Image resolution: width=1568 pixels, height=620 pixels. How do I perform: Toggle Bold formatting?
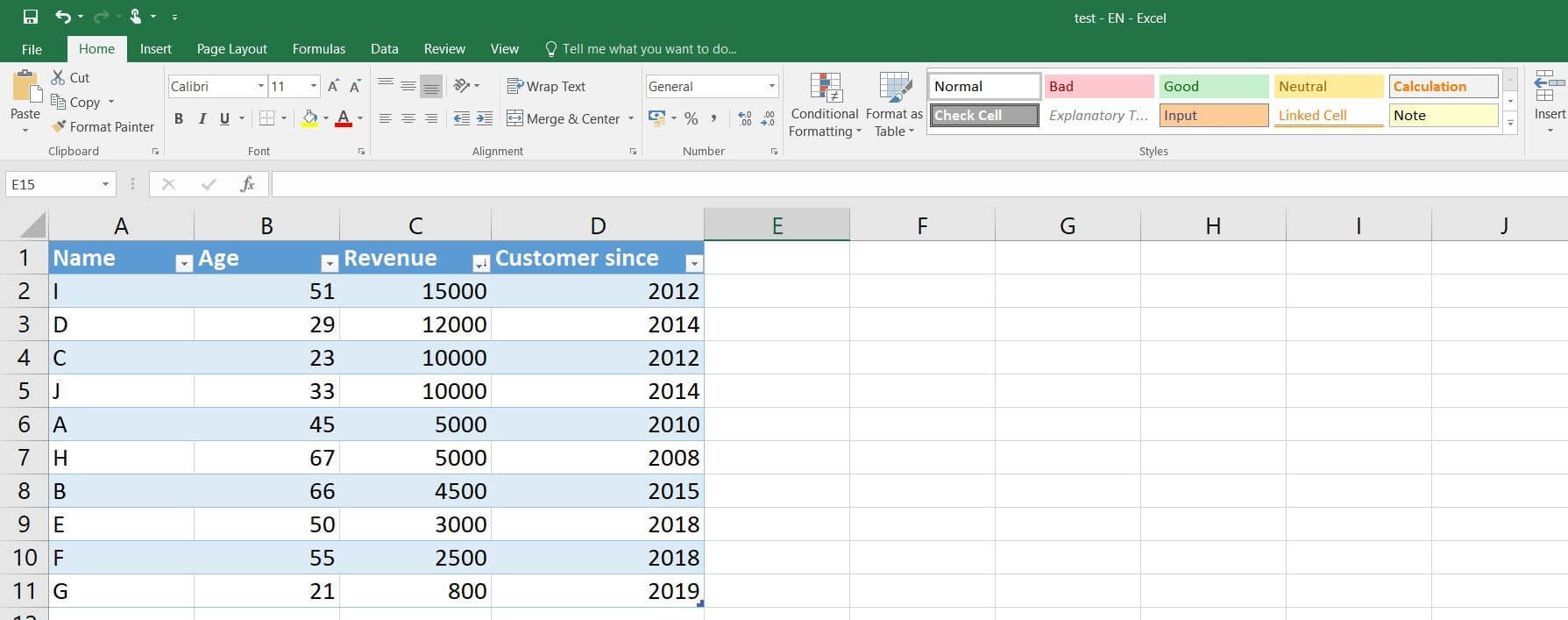coord(179,118)
